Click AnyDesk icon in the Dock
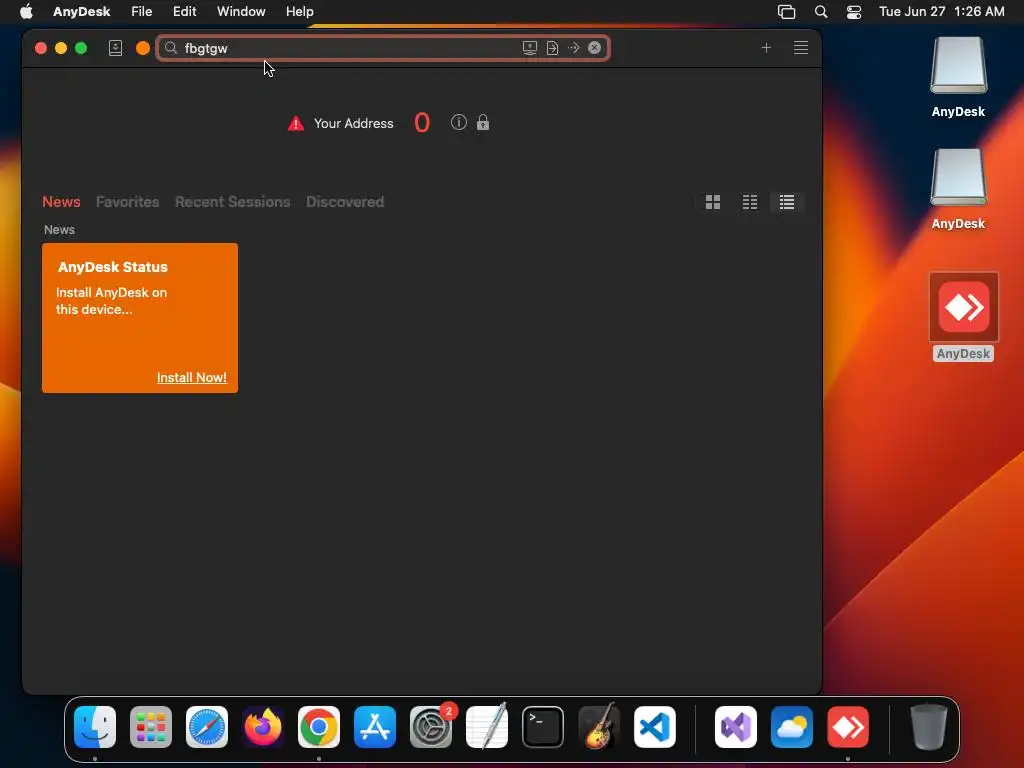Screen dimensions: 1024x768 click(x=848, y=727)
